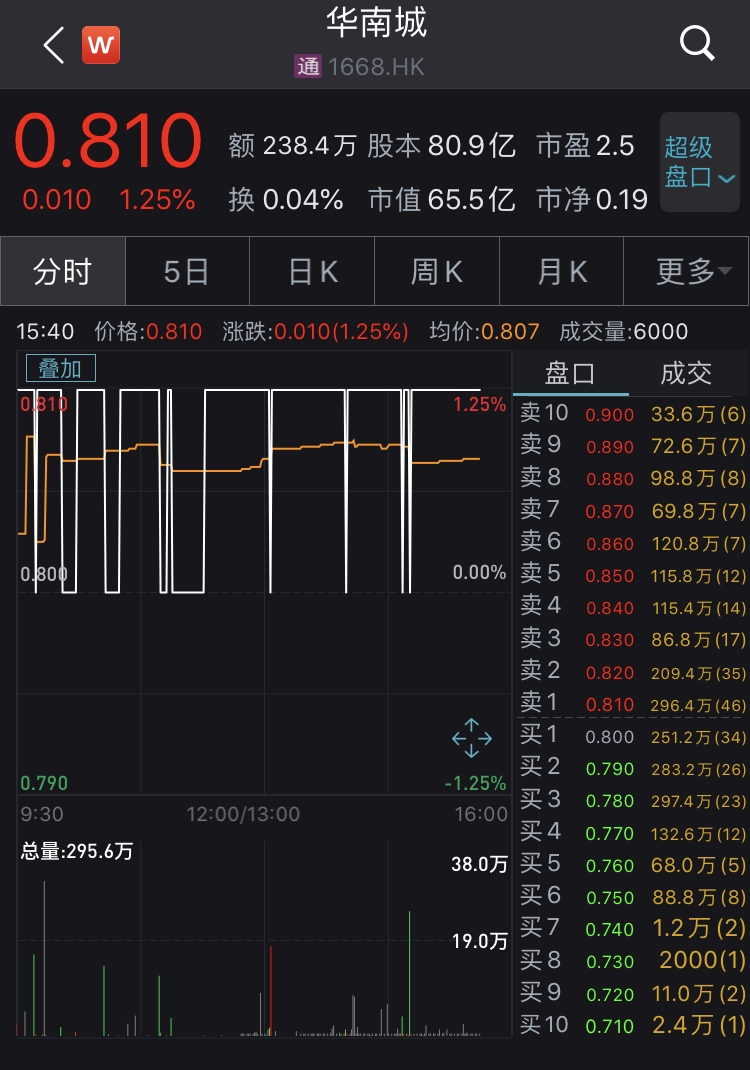Screen dimensions: 750x1070
Task: Select the 分时 tab
Action: (63, 271)
